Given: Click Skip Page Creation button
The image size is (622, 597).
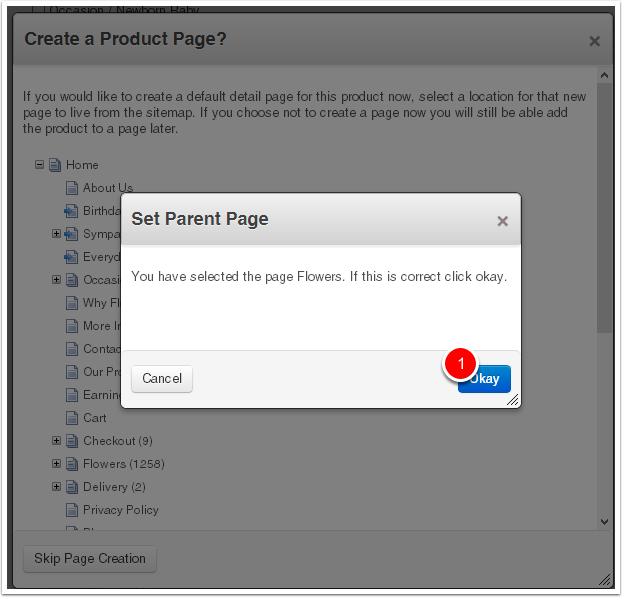Looking at the screenshot, I should coord(90,558).
